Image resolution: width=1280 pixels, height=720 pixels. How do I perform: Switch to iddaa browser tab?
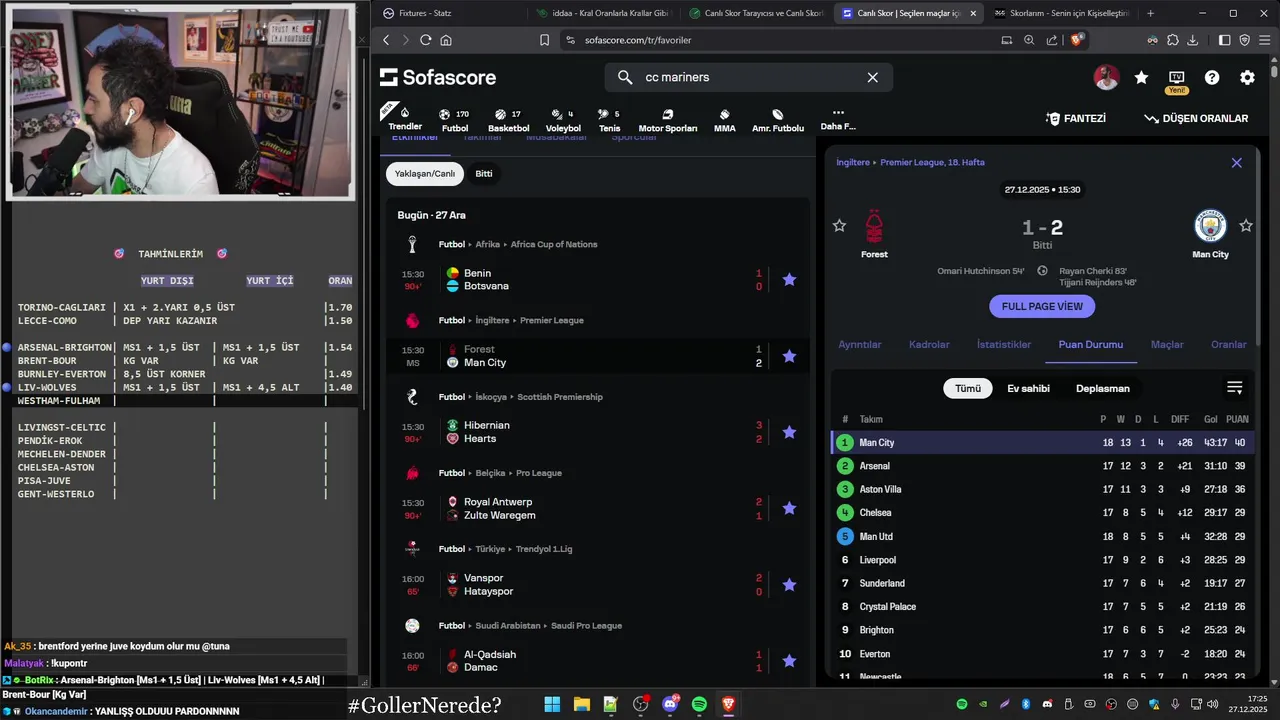[x=603, y=13]
